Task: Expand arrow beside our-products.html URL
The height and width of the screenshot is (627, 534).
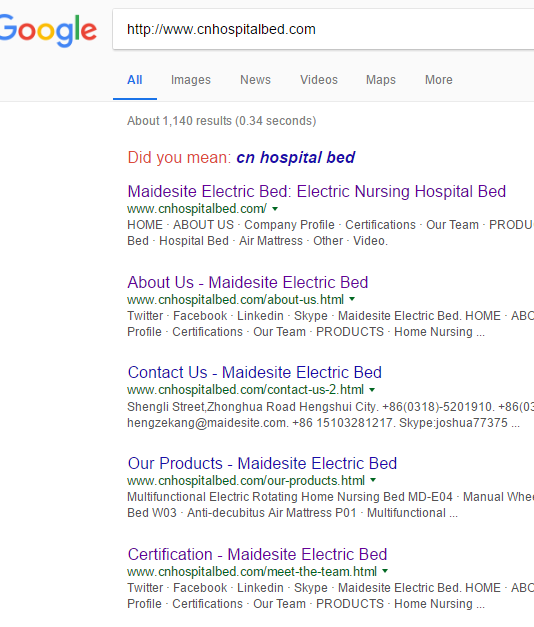Action: pos(373,480)
